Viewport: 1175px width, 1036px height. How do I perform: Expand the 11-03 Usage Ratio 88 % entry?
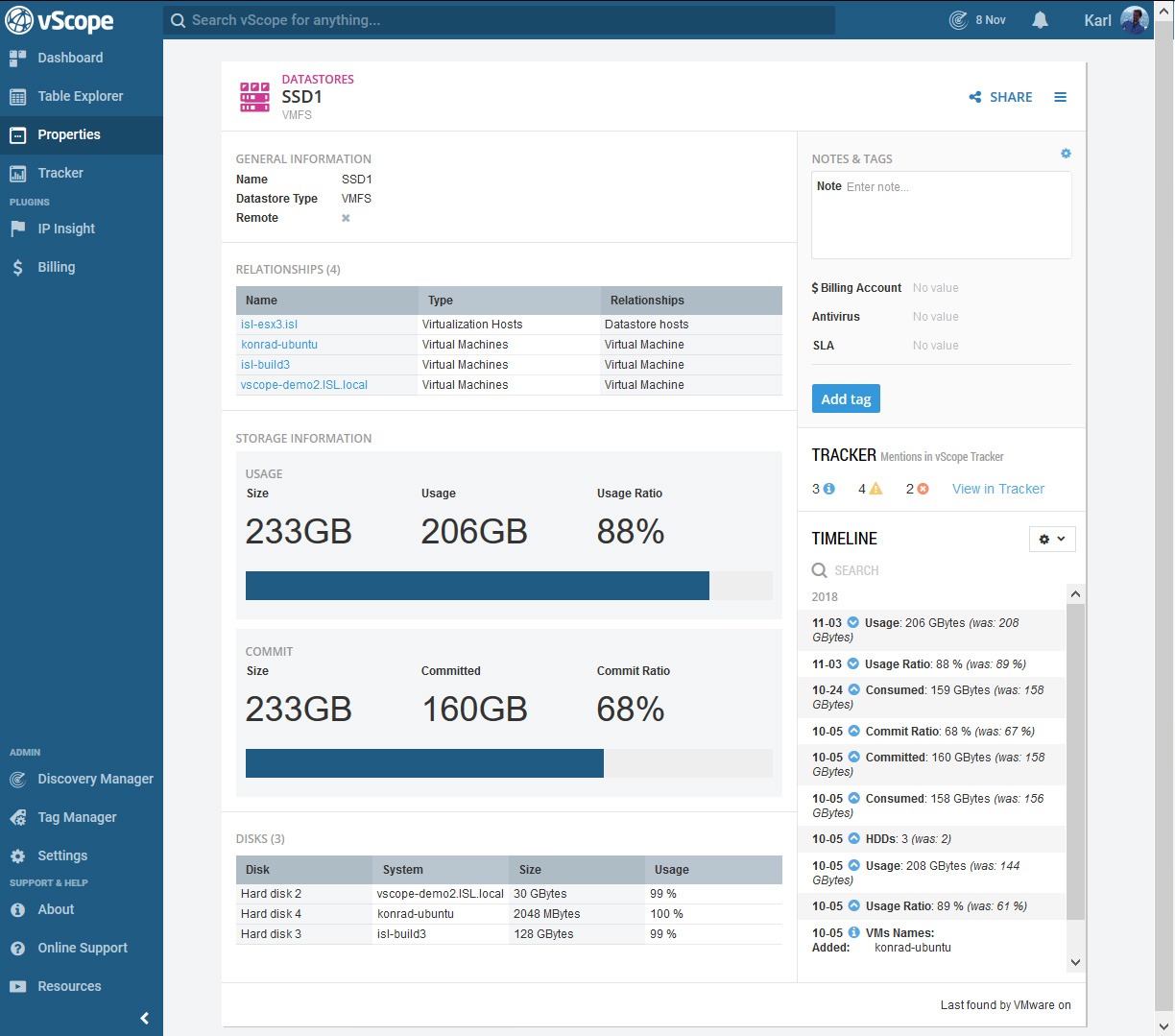pos(853,664)
